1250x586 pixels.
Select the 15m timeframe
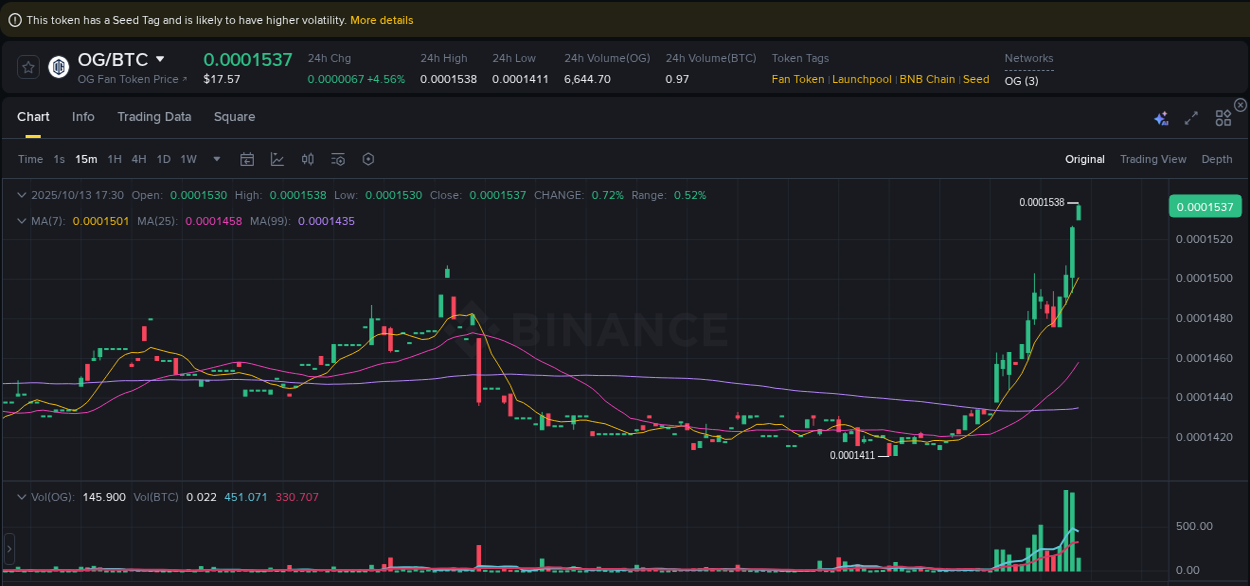point(85,159)
